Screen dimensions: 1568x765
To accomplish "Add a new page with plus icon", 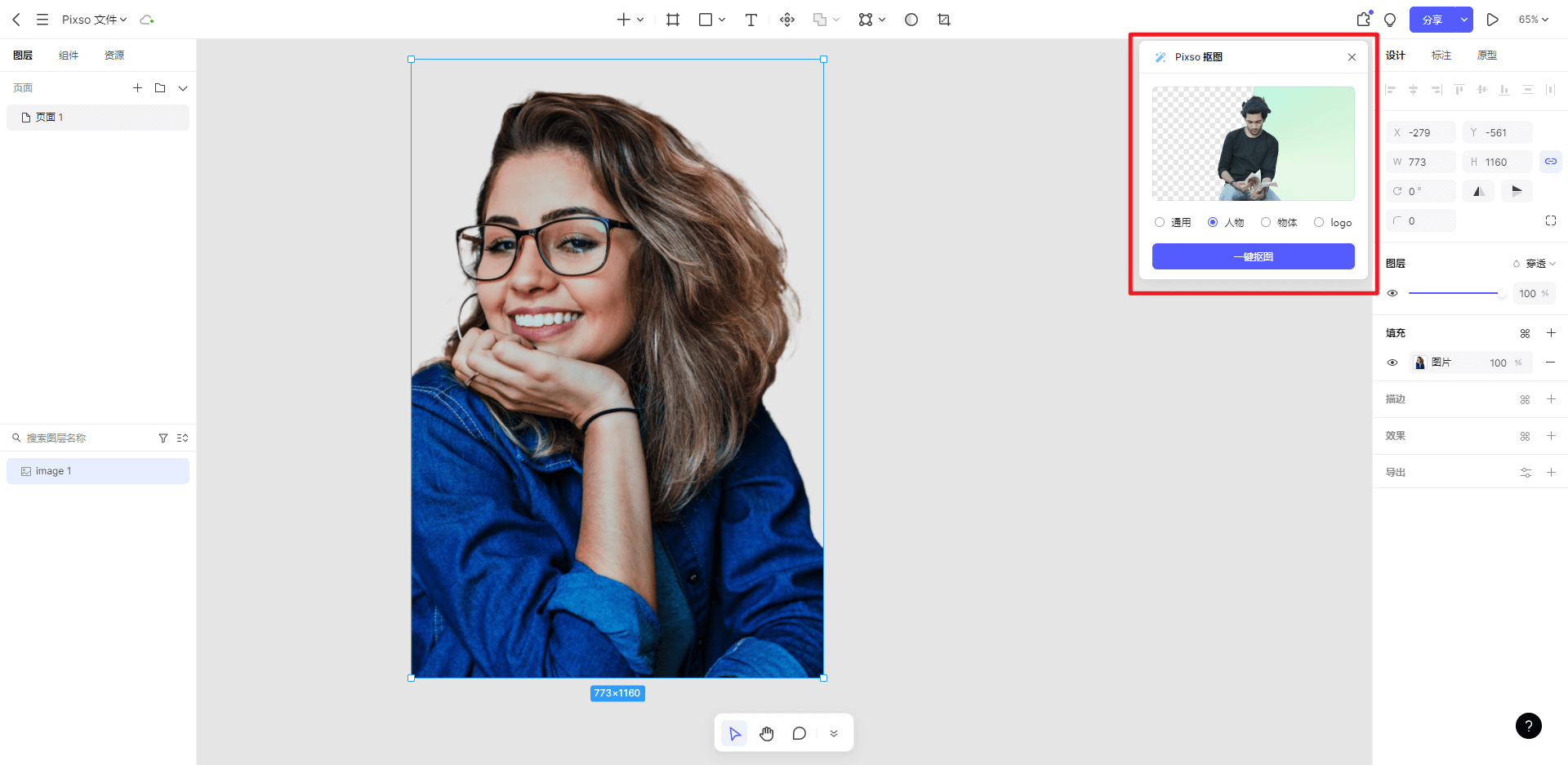I will pyautogui.click(x=137, y=88).
